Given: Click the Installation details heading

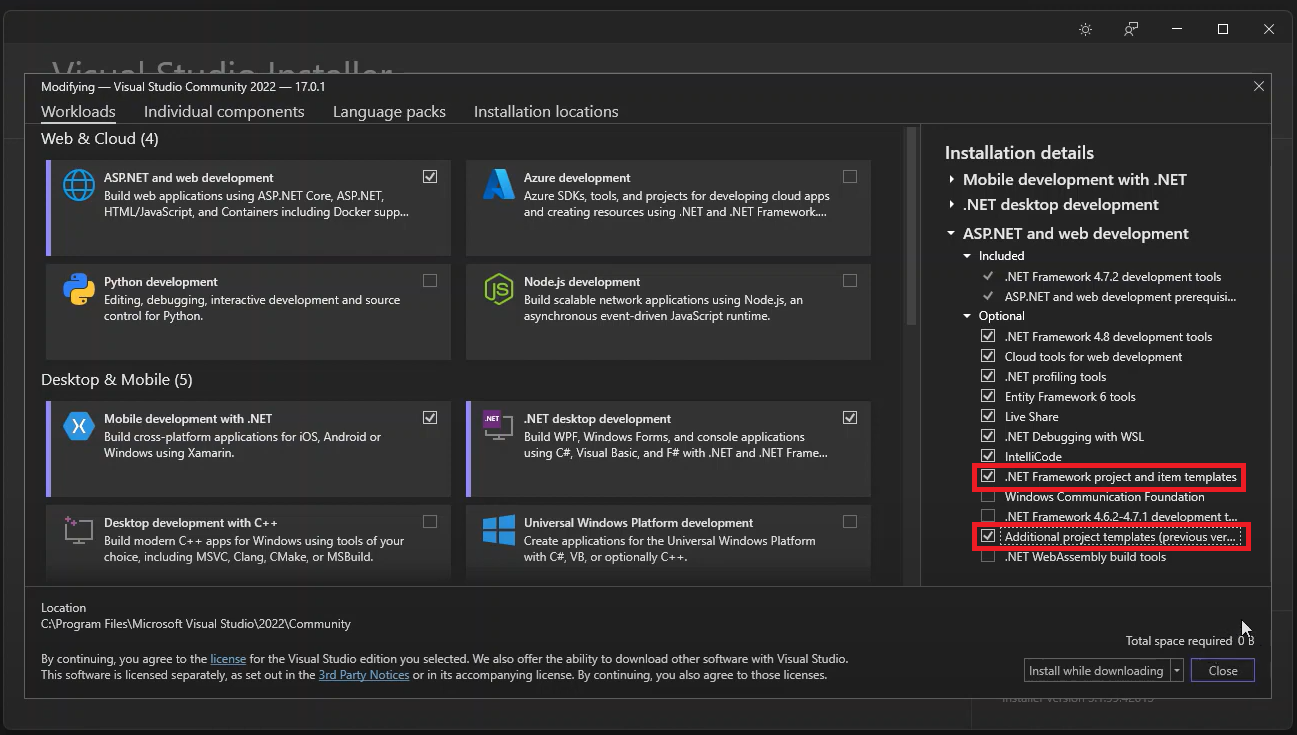Looking at the screenshot, I should click(x=1019, y=153).
